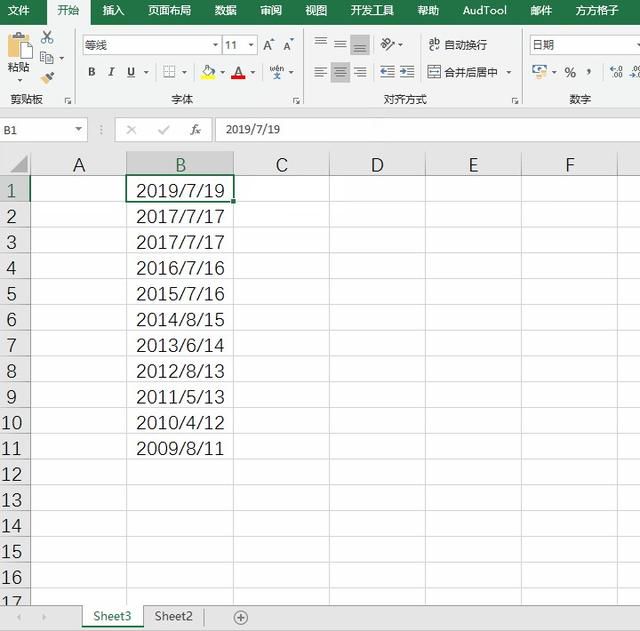Click the text orientation icon
Screen dimensions: 640x631
click(387, 44)
